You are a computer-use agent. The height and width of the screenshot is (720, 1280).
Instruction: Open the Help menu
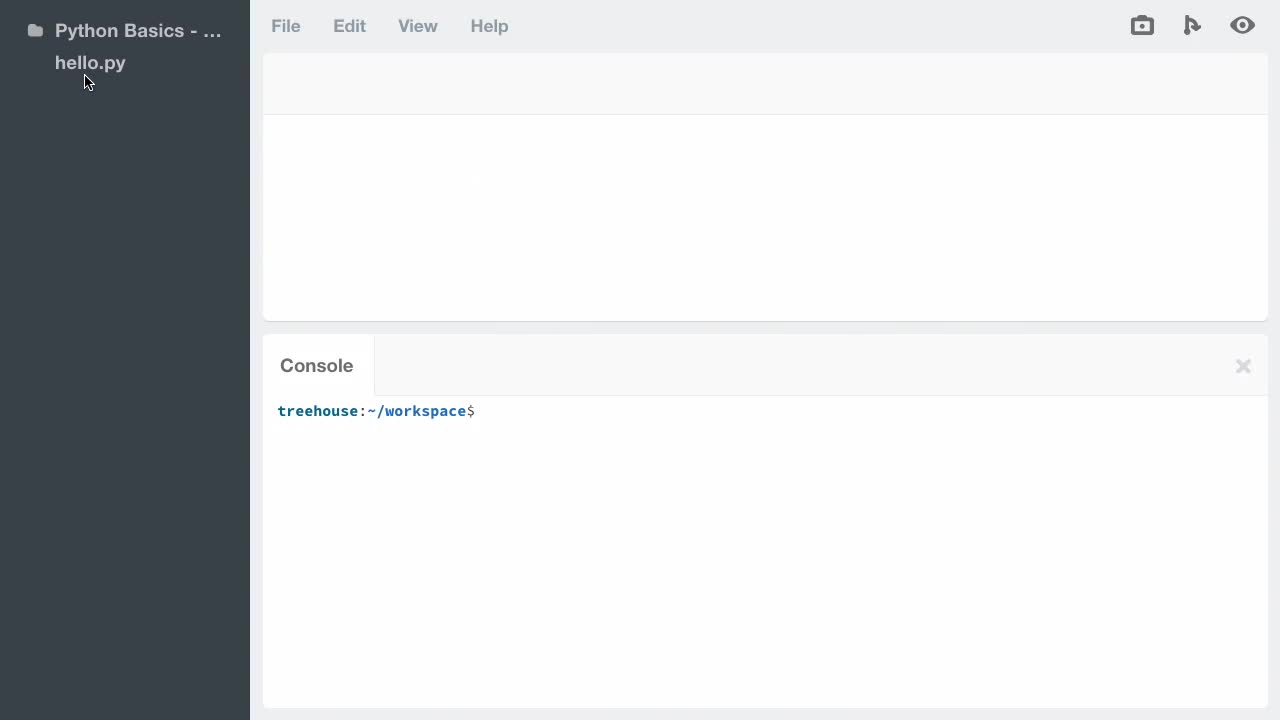click(489, 26)
